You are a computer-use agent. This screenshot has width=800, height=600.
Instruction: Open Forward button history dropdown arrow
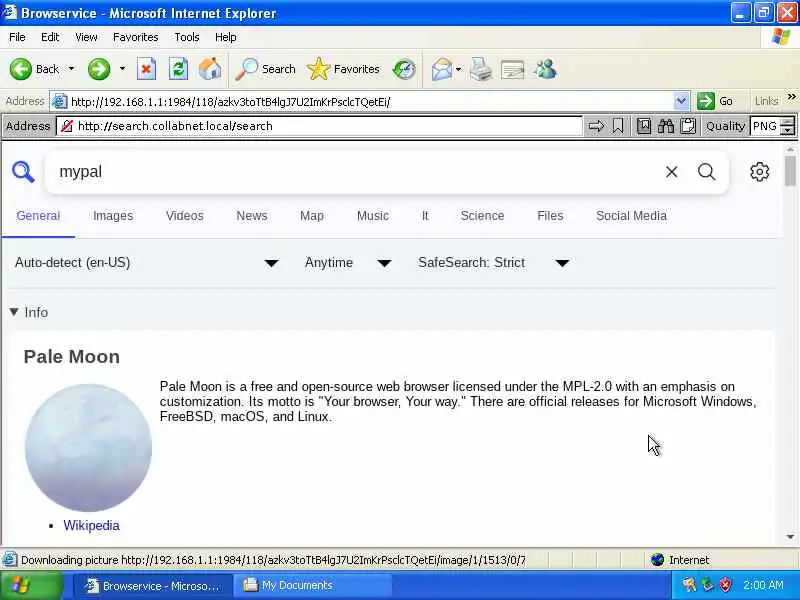122,68
